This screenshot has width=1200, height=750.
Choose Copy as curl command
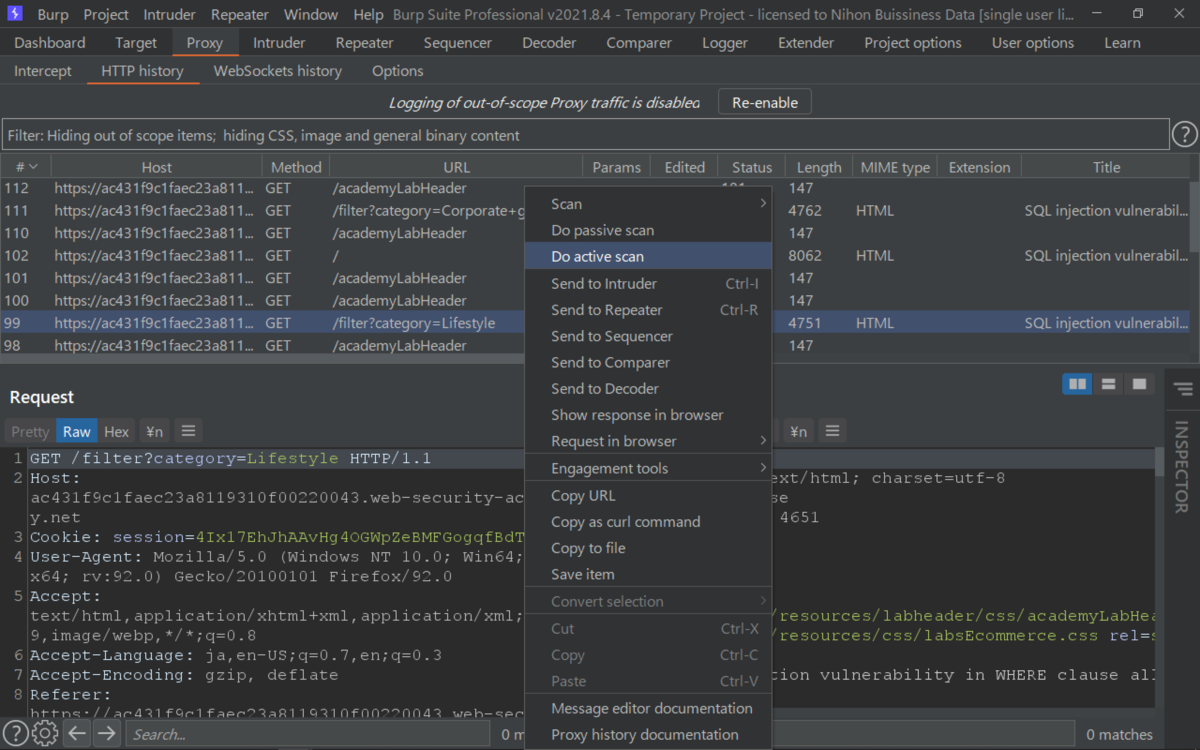pyautogui.click(x=648, y=521)
